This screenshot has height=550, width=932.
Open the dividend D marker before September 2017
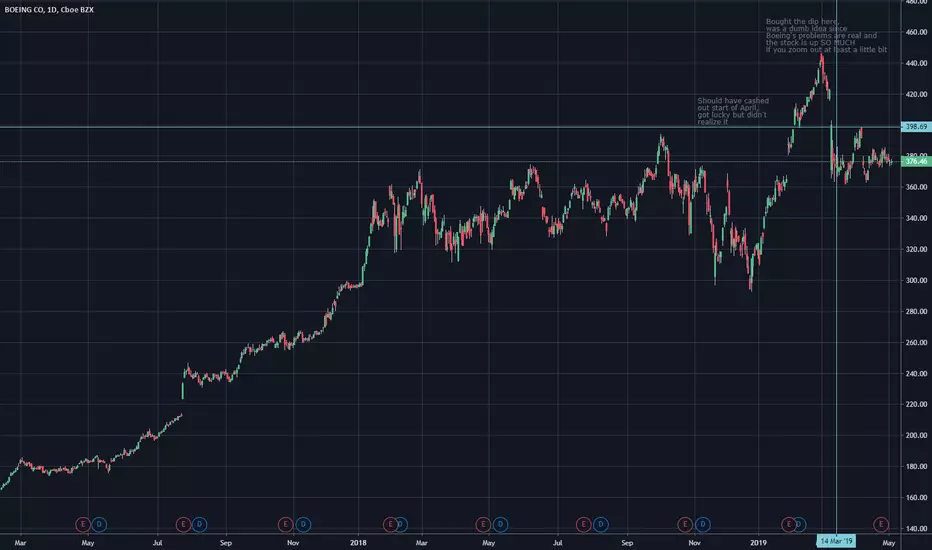coord(199,524)
